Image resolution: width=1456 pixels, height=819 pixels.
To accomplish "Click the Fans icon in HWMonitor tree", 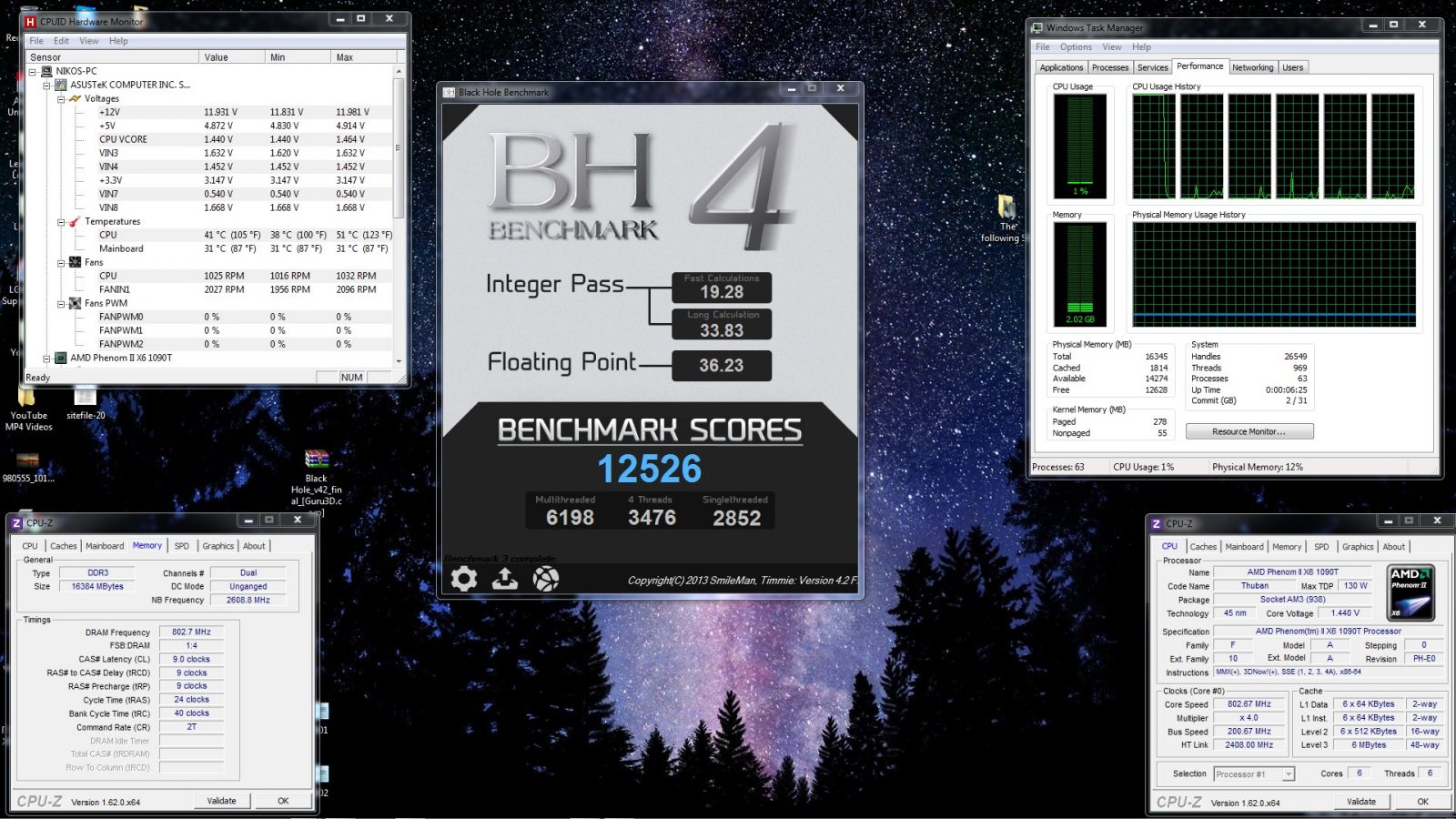I will (x=76, y=262).
